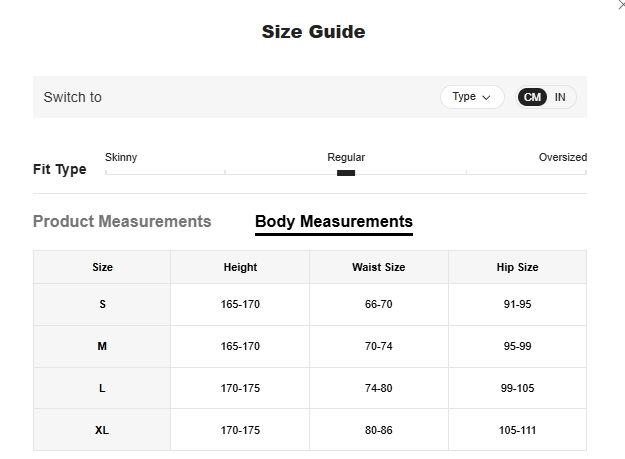Click the 105-111 hip size cell
The width and height of the screenshot is (625, 459).
coord(517,430)
